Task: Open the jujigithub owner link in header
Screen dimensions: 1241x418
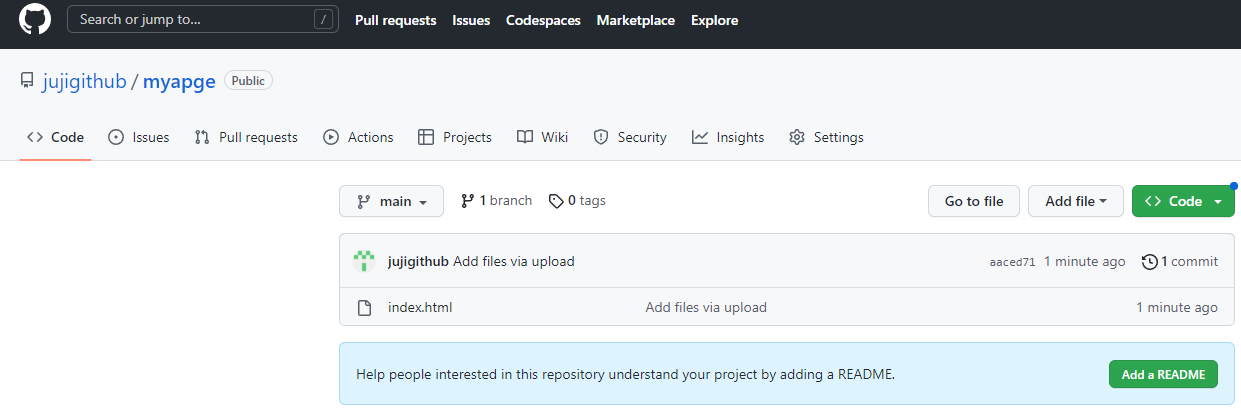Action: tap(85, 82)
